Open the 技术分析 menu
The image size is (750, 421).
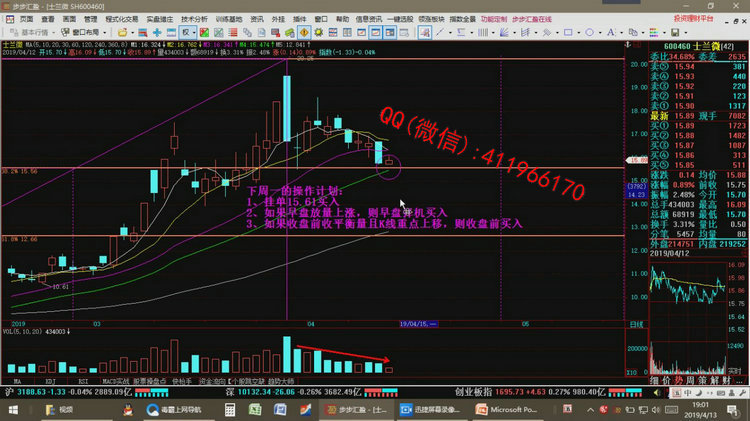coord(195,19)
